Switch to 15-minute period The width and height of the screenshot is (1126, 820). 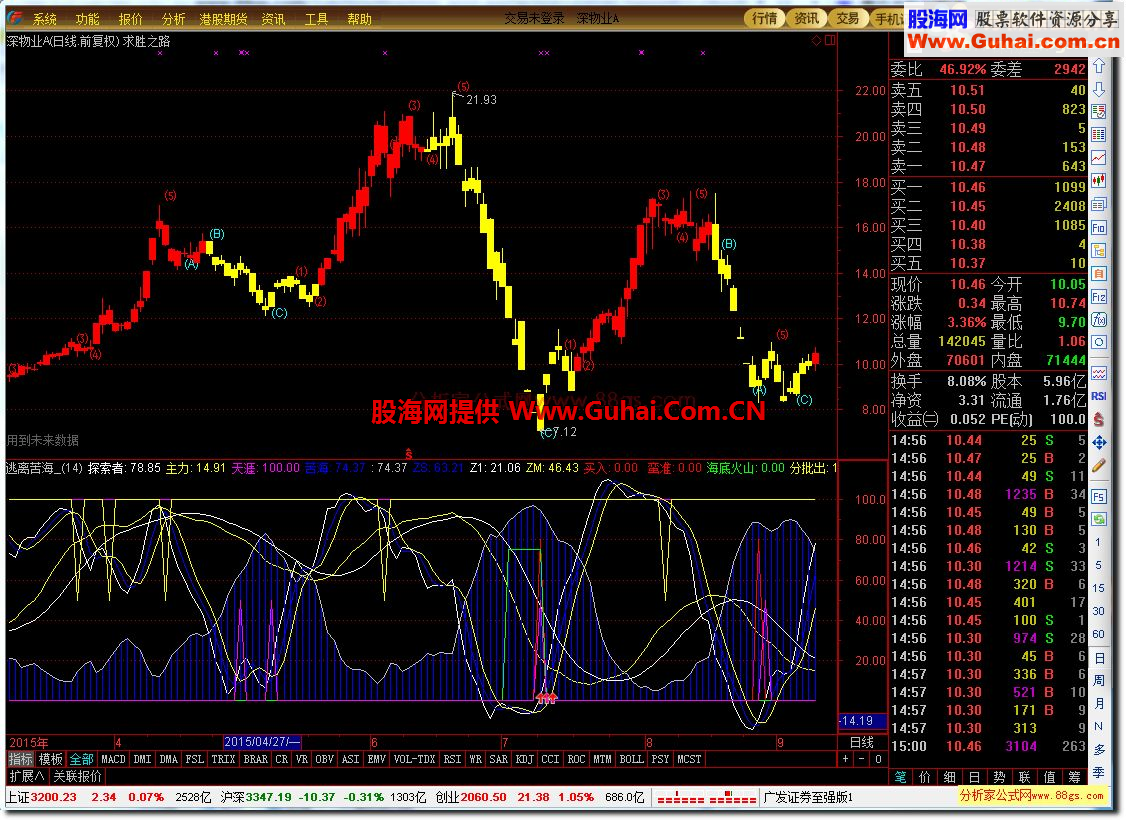pyautogui.click(x=1098, y=588)
